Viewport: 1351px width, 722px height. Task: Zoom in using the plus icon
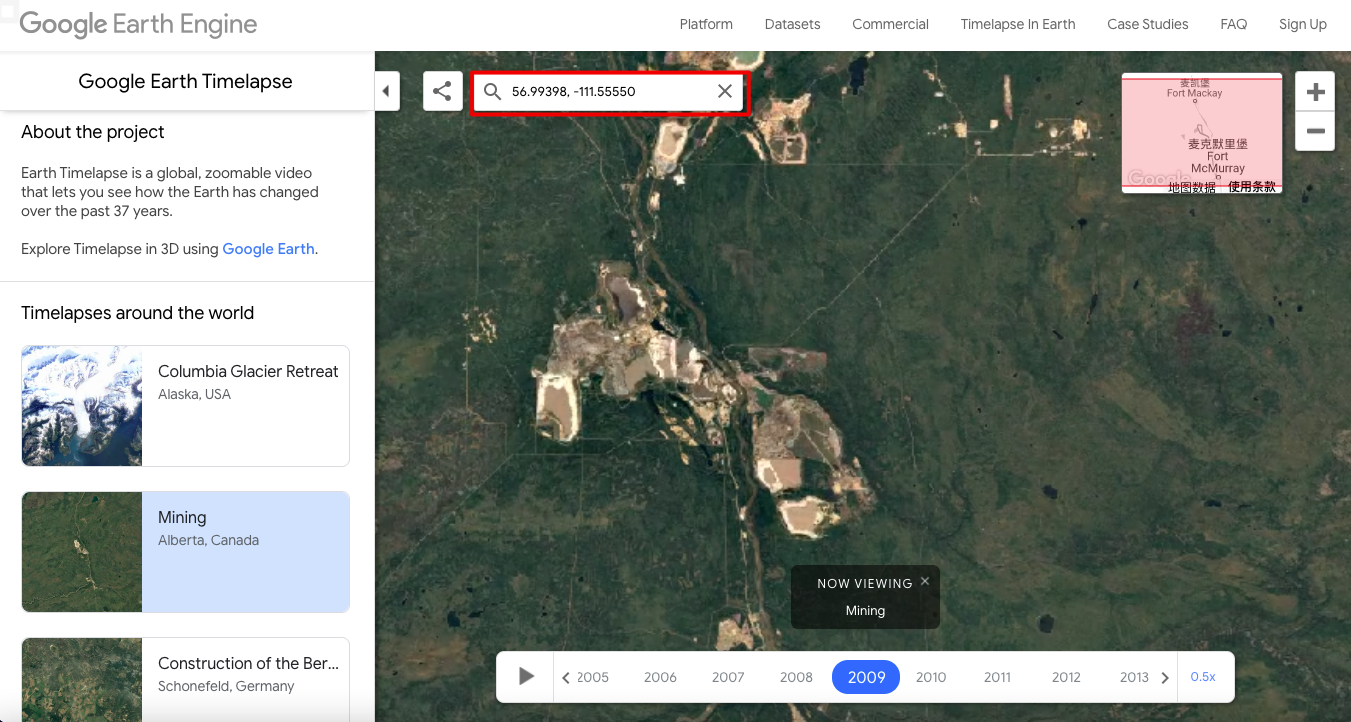(1314, 90)
